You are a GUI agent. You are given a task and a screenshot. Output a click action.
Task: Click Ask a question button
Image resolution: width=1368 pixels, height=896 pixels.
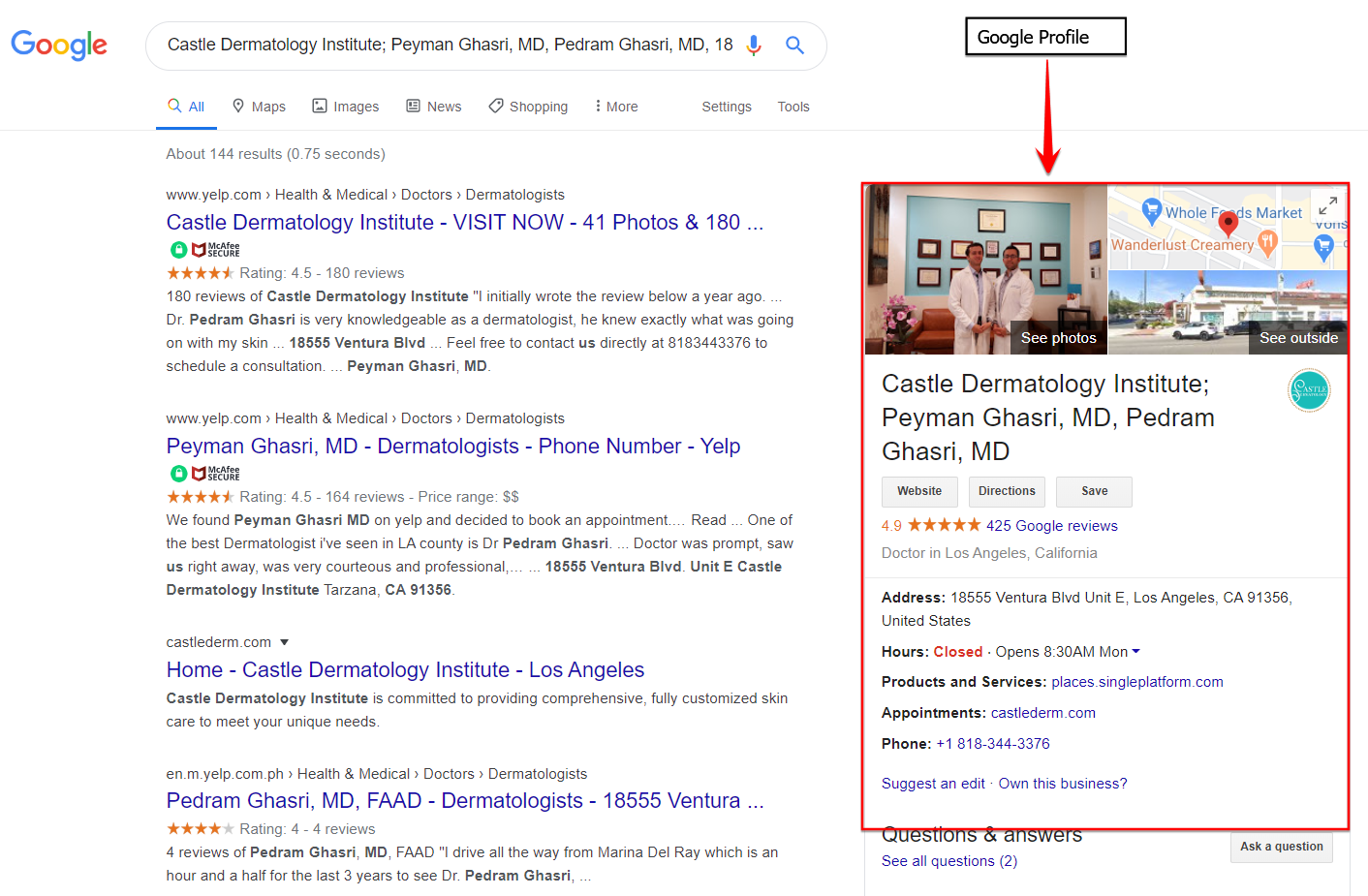click(x=1282, y=847)
